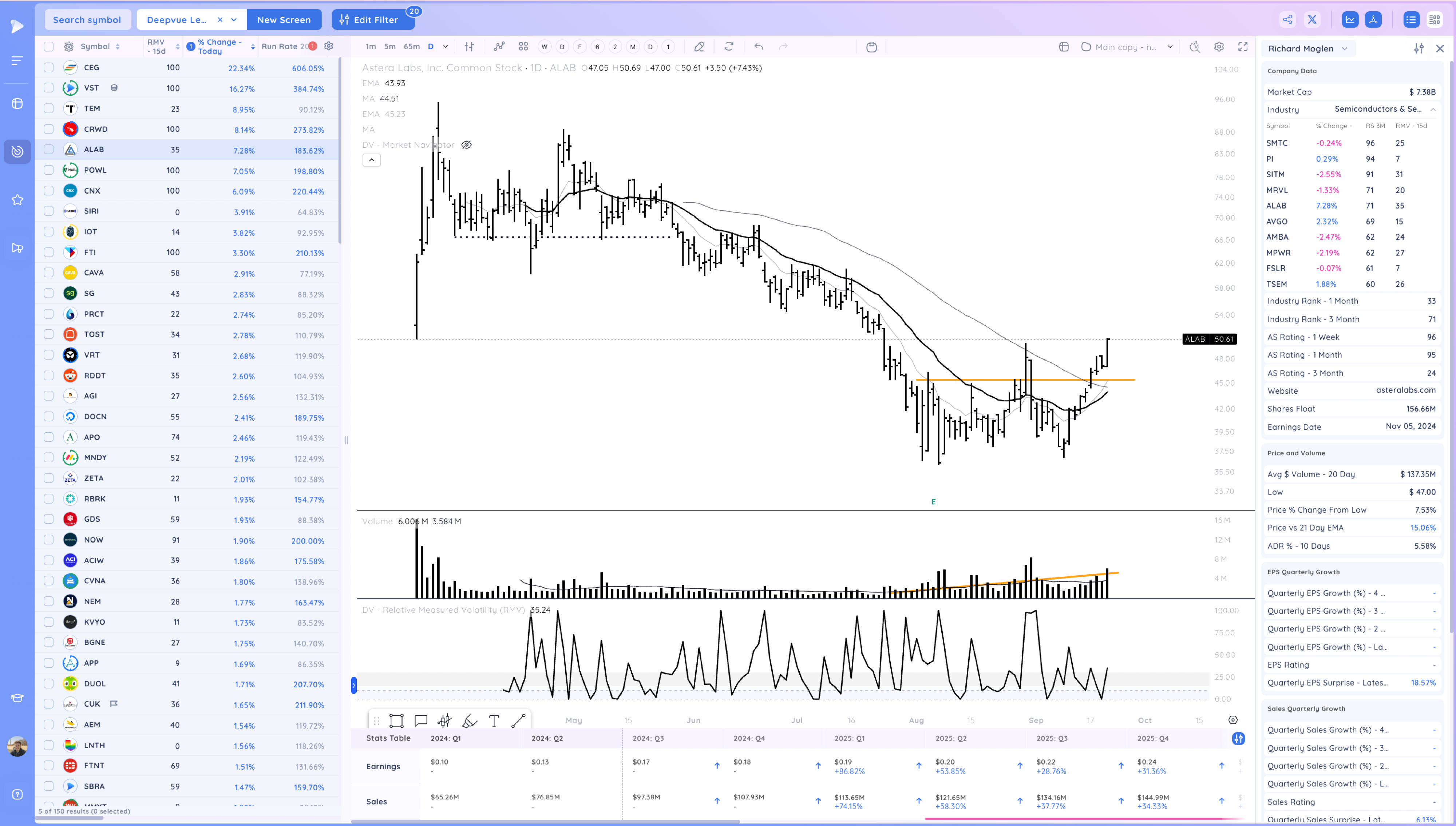The height and width of the screenshot is (826, 1456).
Task: Click the New Screen button
Action: coord(284,20)
